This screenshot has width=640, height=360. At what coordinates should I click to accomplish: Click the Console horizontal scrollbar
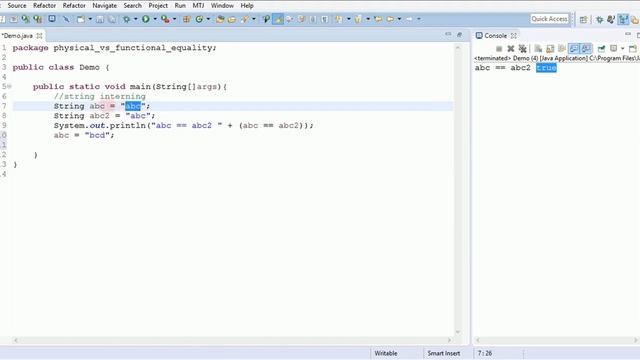(557, 340)
